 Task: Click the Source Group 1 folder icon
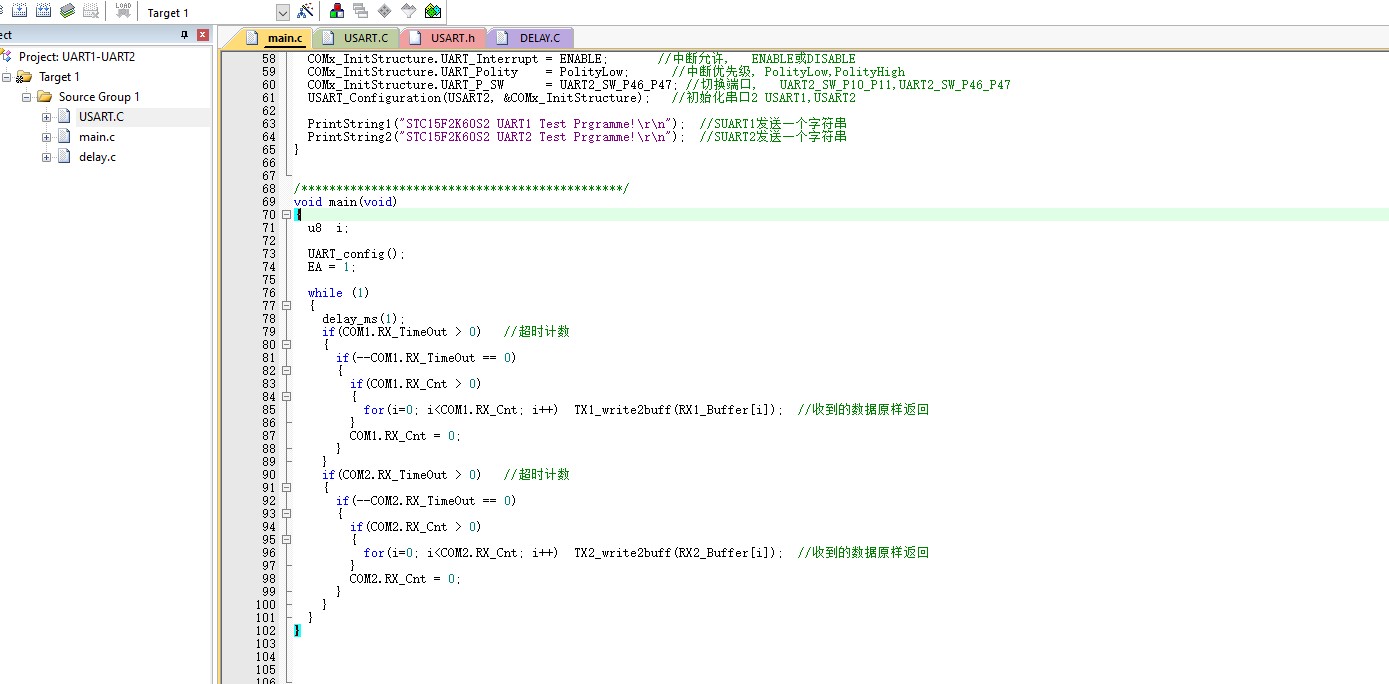click(44, 97)
